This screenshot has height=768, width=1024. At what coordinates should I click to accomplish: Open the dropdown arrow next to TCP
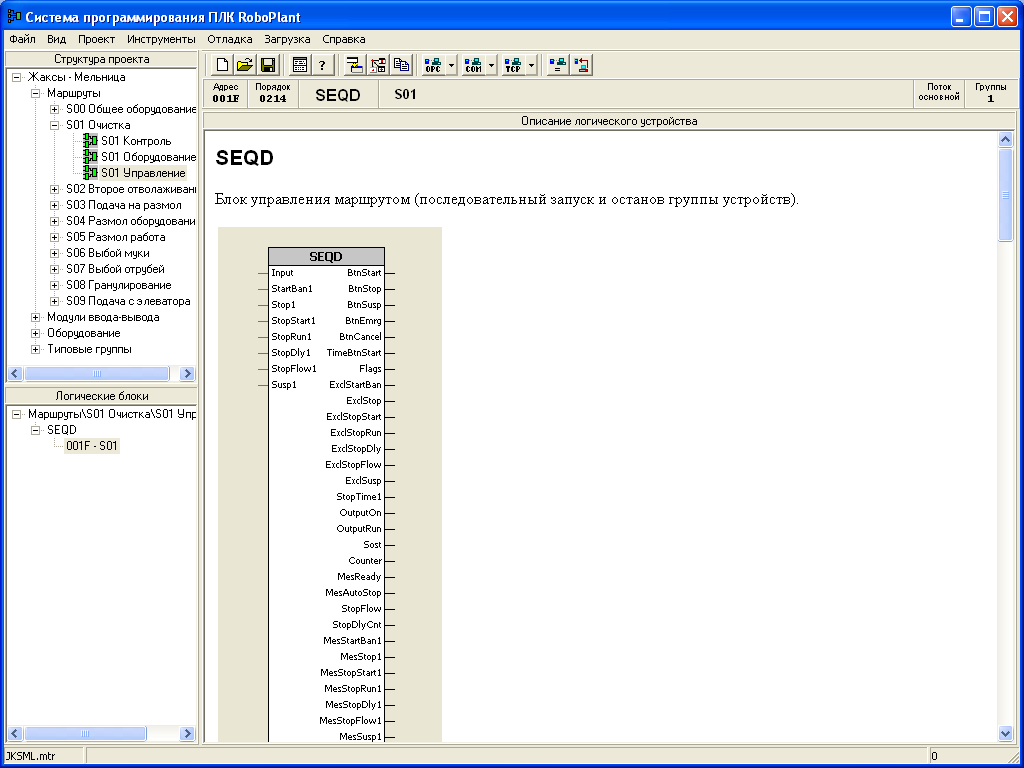(x=532, y=66)
